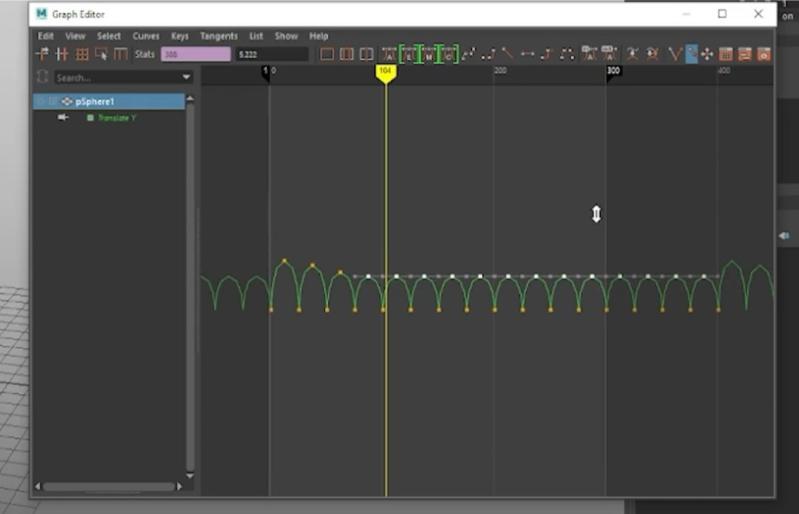Apply Plateau tangents
The width and height of the screenshot is (799, 514).
pyautogui.click(x=567, y=54)
